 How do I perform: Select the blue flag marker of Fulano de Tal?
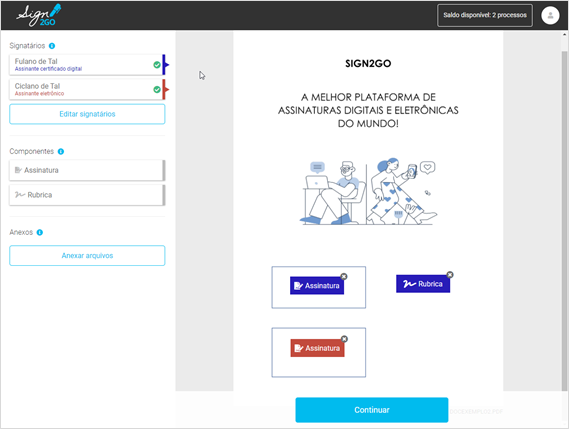[165, 65]
